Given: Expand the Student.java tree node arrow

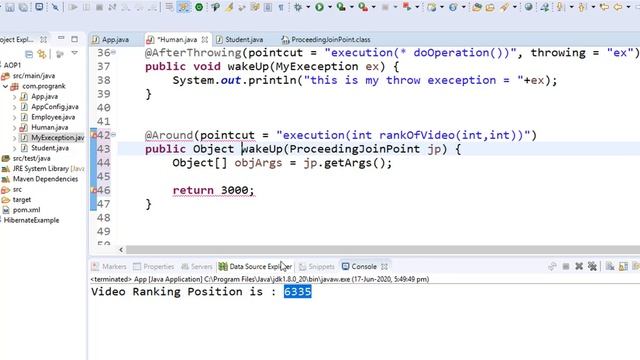Looking at the screenshot, I should point(14,148).
